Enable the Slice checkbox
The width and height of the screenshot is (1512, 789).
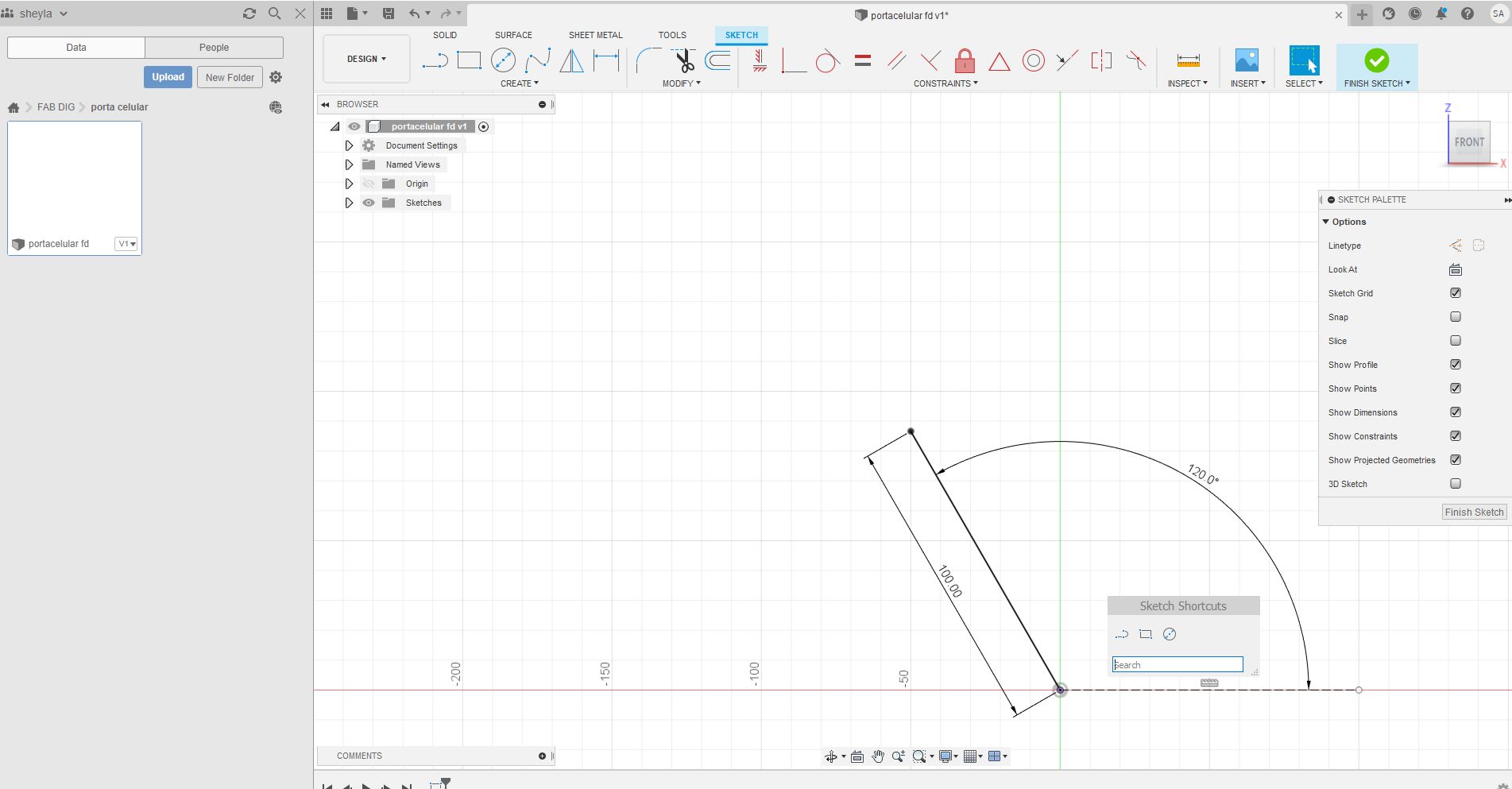click(x=1456, y=341)
